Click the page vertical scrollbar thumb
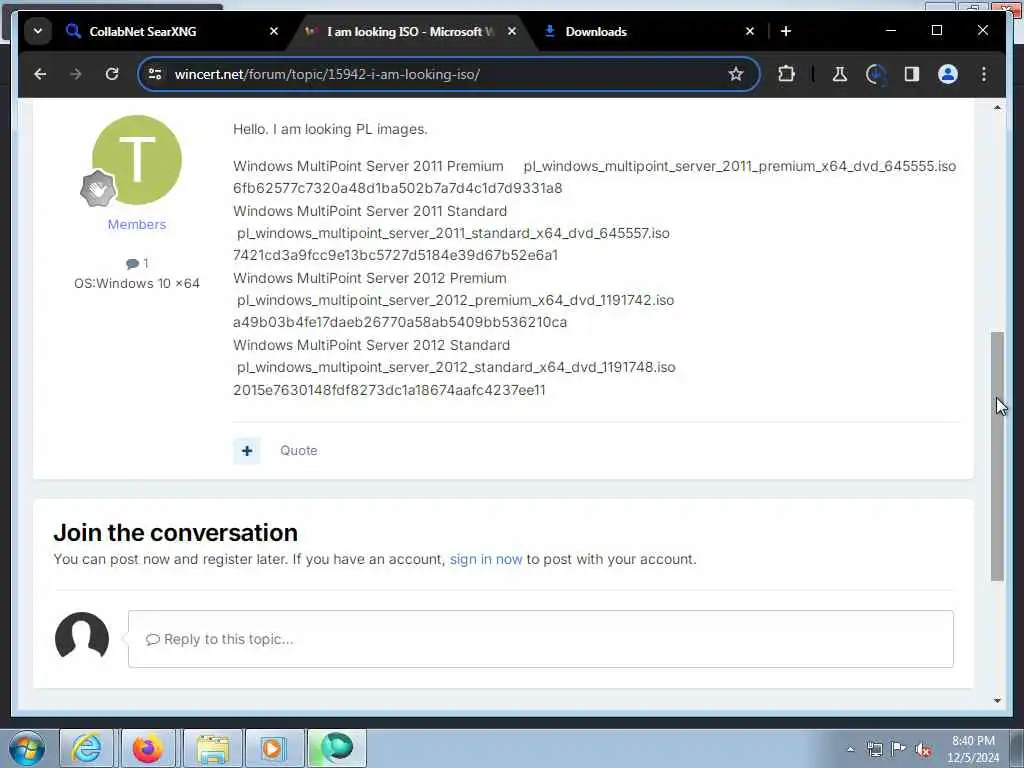Screen dimensions: 1024x768 point(997,456)
